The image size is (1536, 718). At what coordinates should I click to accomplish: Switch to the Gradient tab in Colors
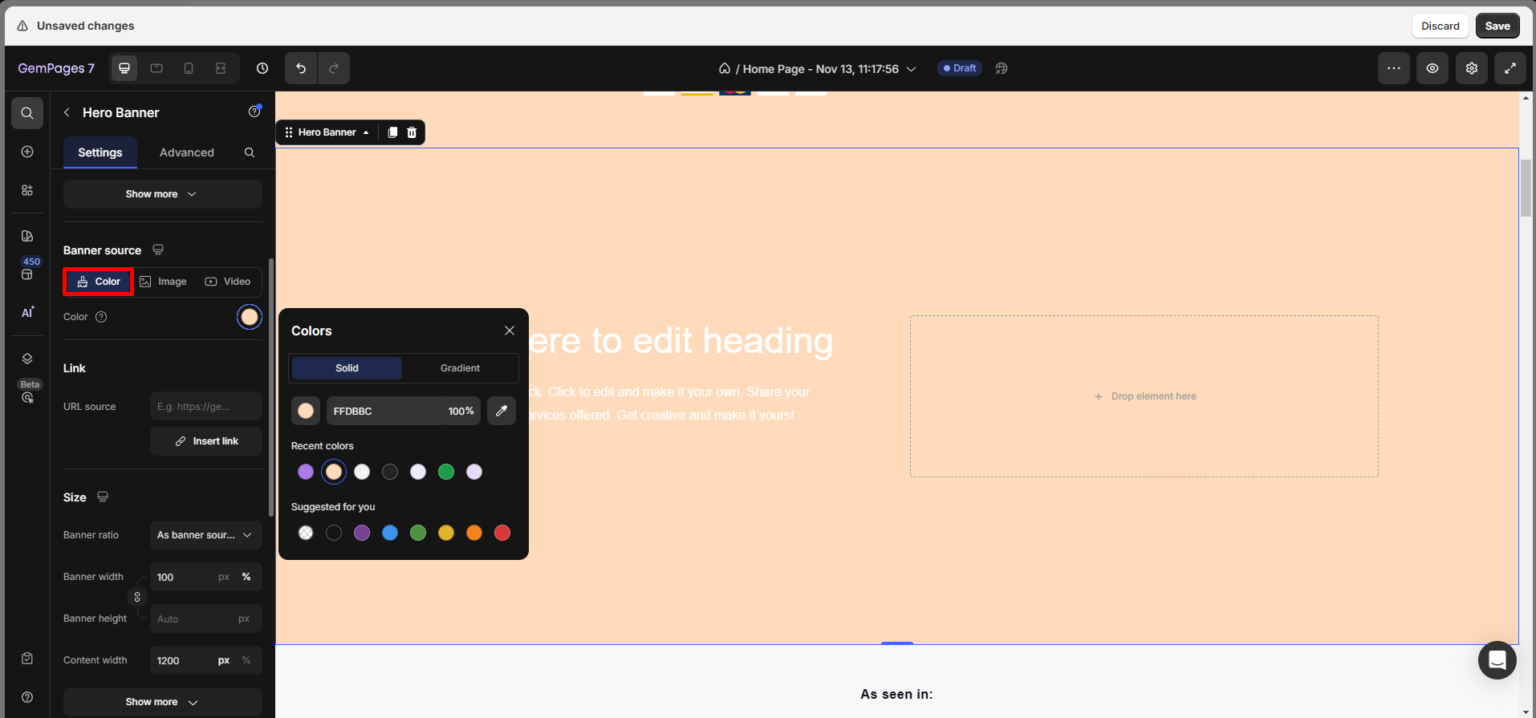tap(460, 368)
